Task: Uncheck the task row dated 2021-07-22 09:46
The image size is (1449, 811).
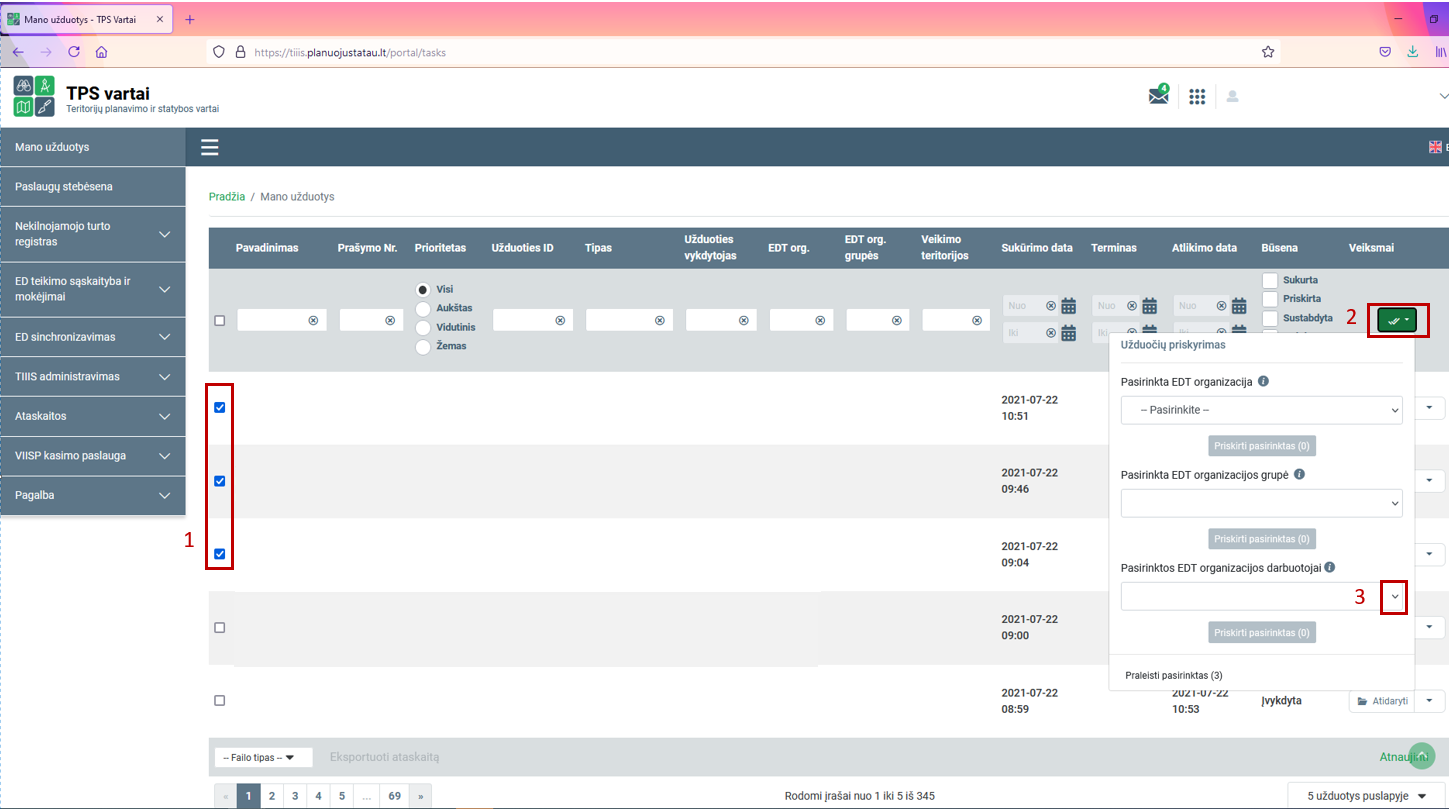Action: 220,481
